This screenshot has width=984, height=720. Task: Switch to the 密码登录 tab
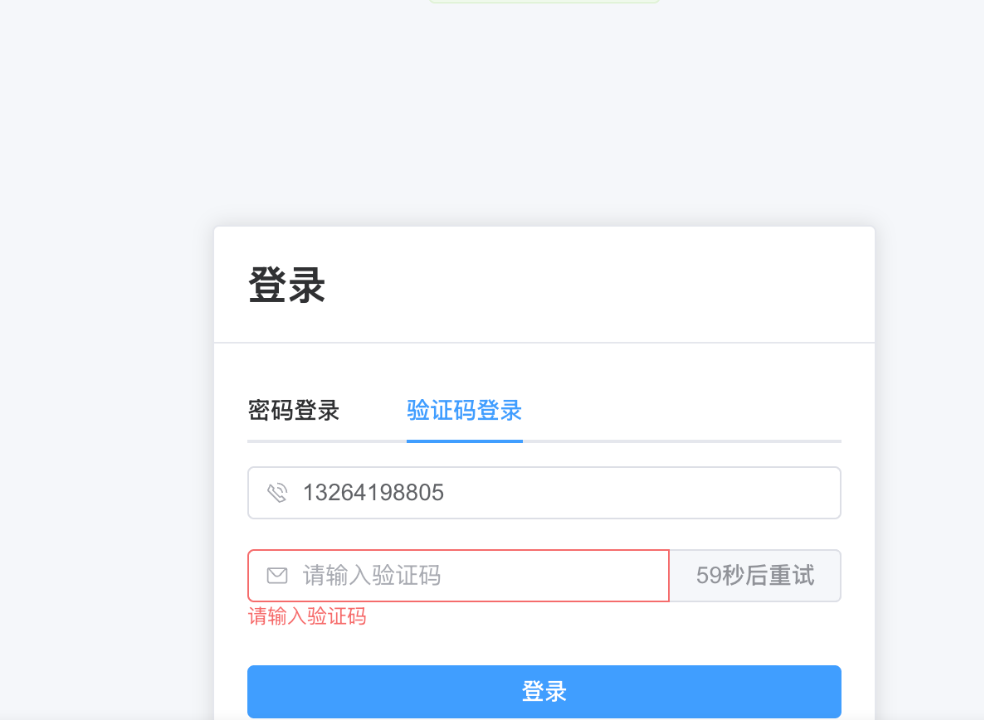[293, 410]
